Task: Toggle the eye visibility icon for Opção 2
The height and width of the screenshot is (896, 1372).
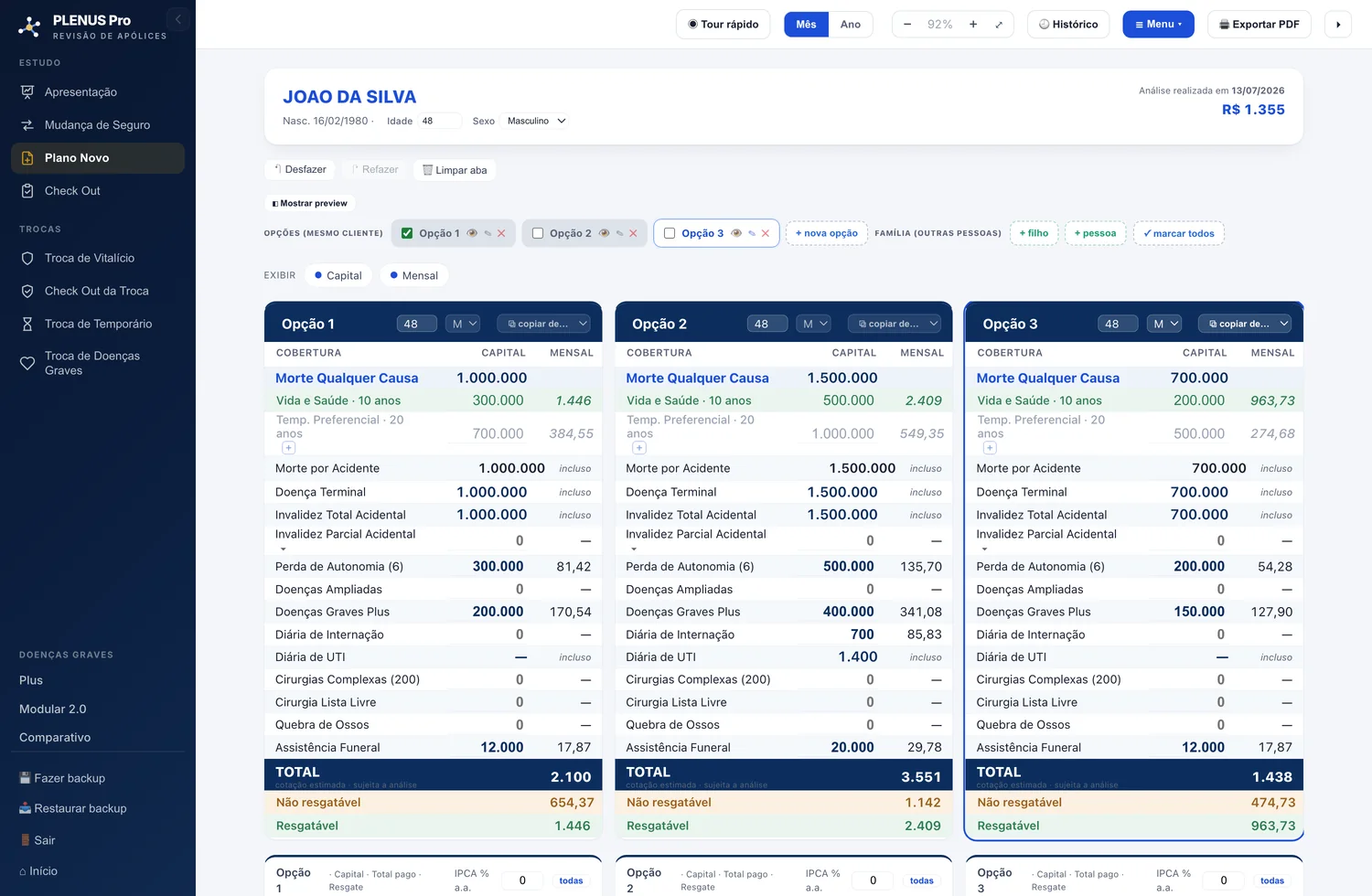Action: [x=604, y=233]
